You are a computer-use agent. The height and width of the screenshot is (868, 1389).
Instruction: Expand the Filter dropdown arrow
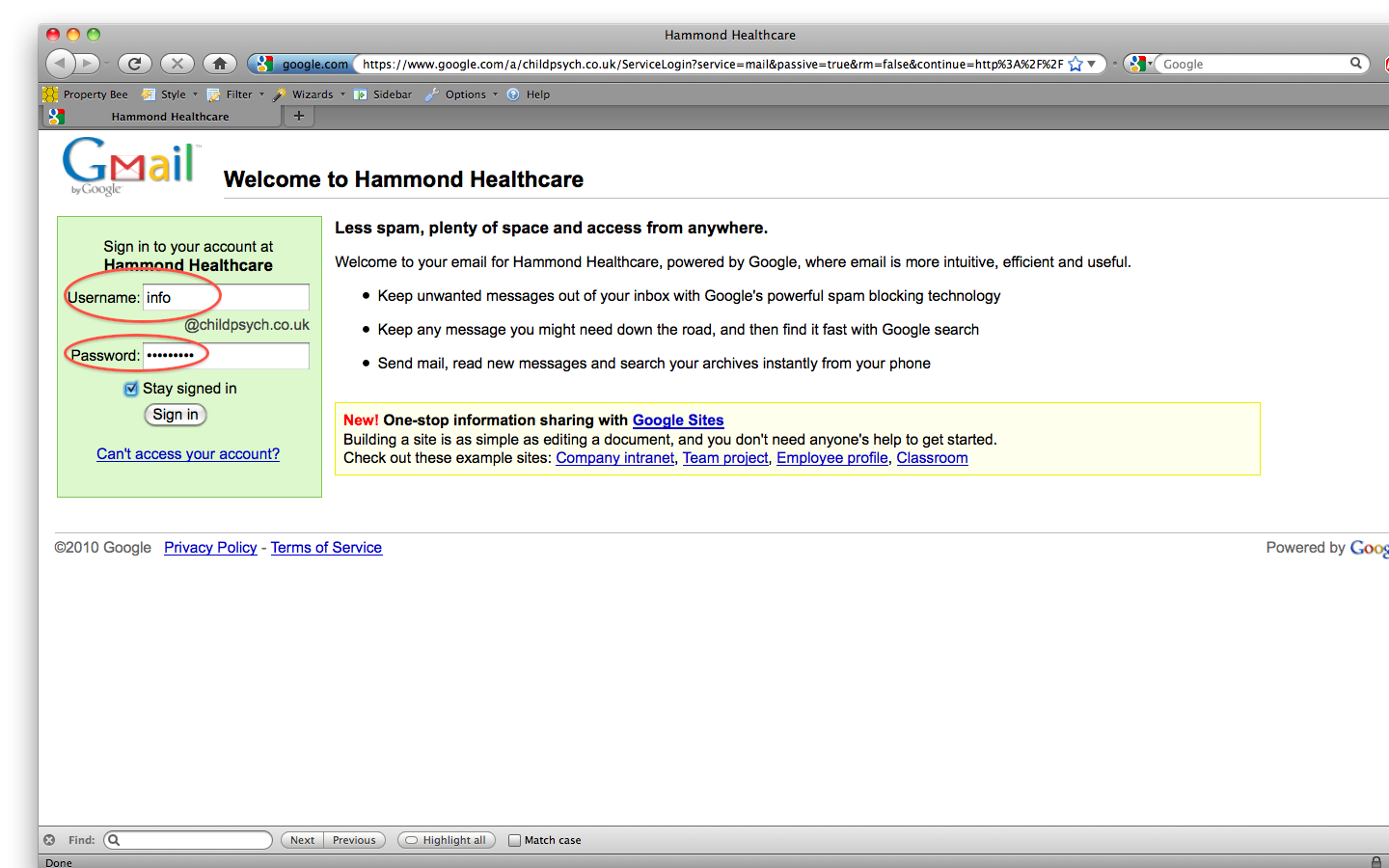(261, 95)
